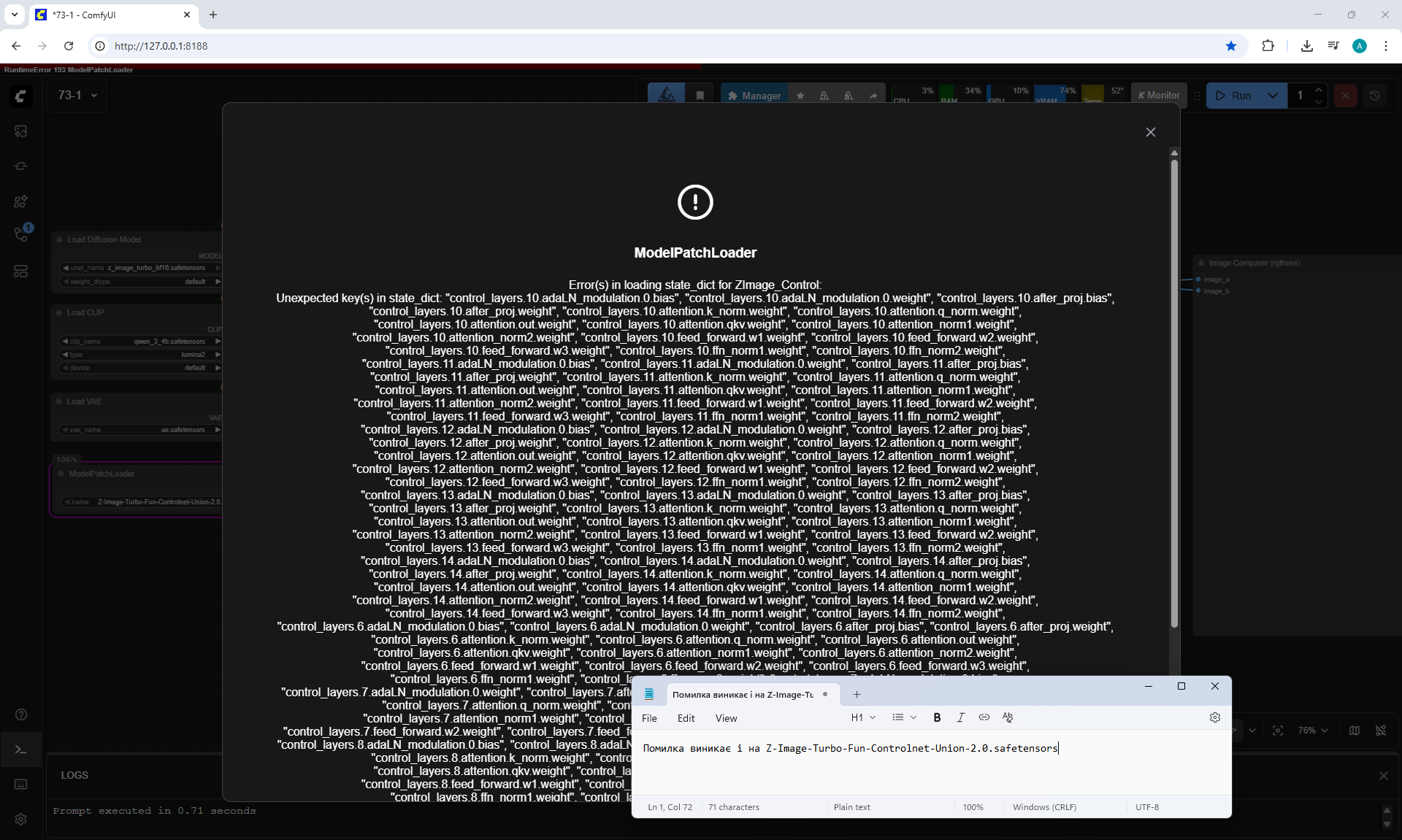Close the ModelPatchLoader error dialog

pos(1151,132)
